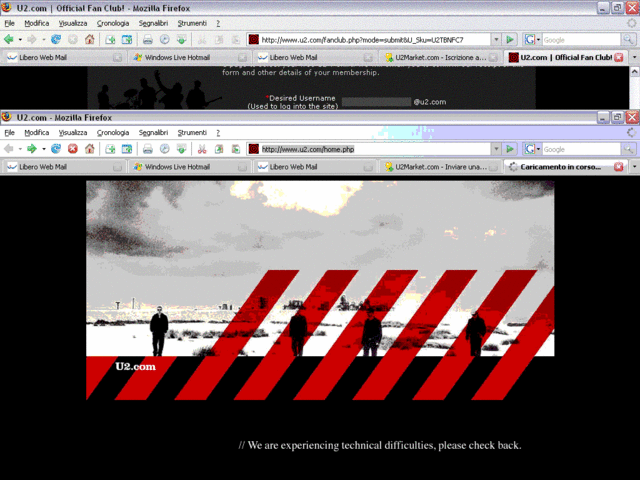Open Cronologia menu in Official Fan Club window

[x=113, y=23]
